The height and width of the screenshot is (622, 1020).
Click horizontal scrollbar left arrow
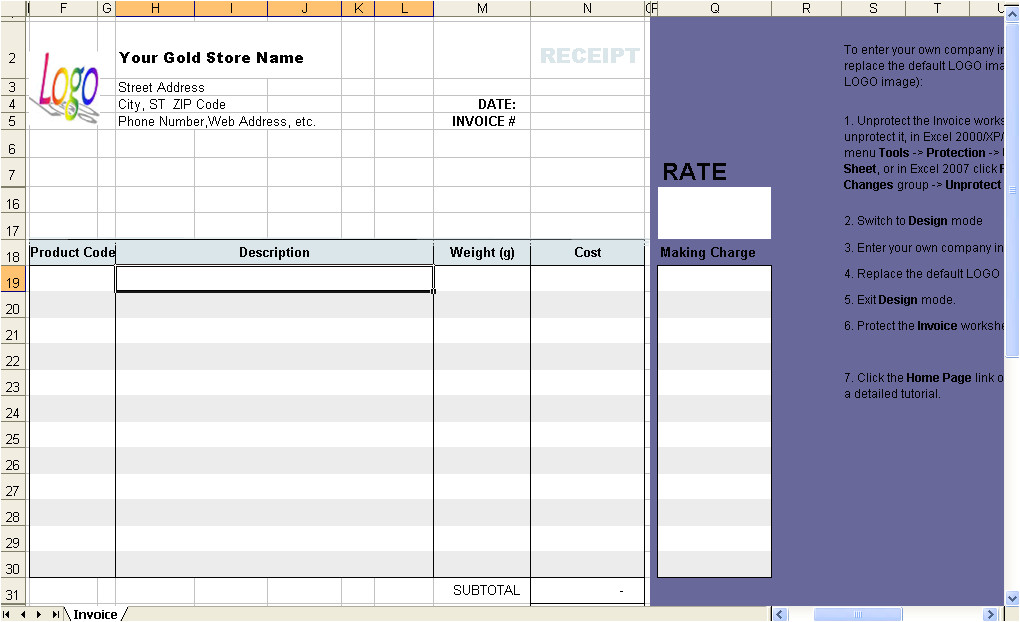pos(780,614)
